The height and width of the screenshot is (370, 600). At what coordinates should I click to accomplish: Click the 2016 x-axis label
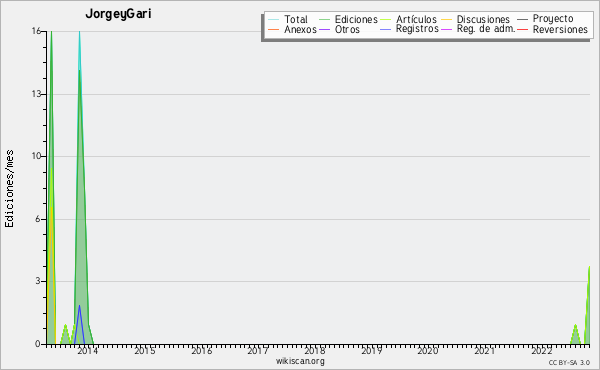201,351
